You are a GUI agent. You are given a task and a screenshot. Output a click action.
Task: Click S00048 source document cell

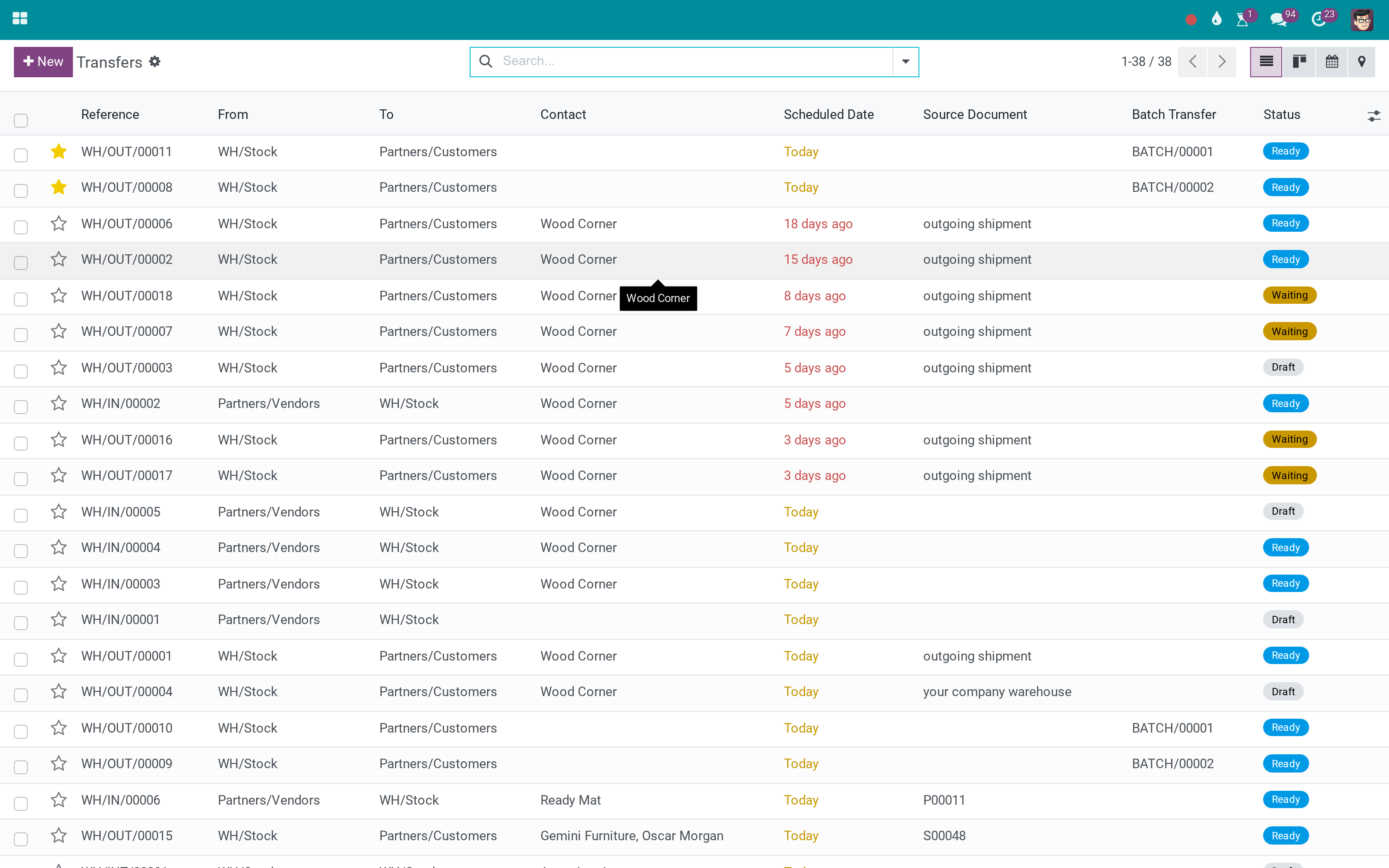click(944, 836)
